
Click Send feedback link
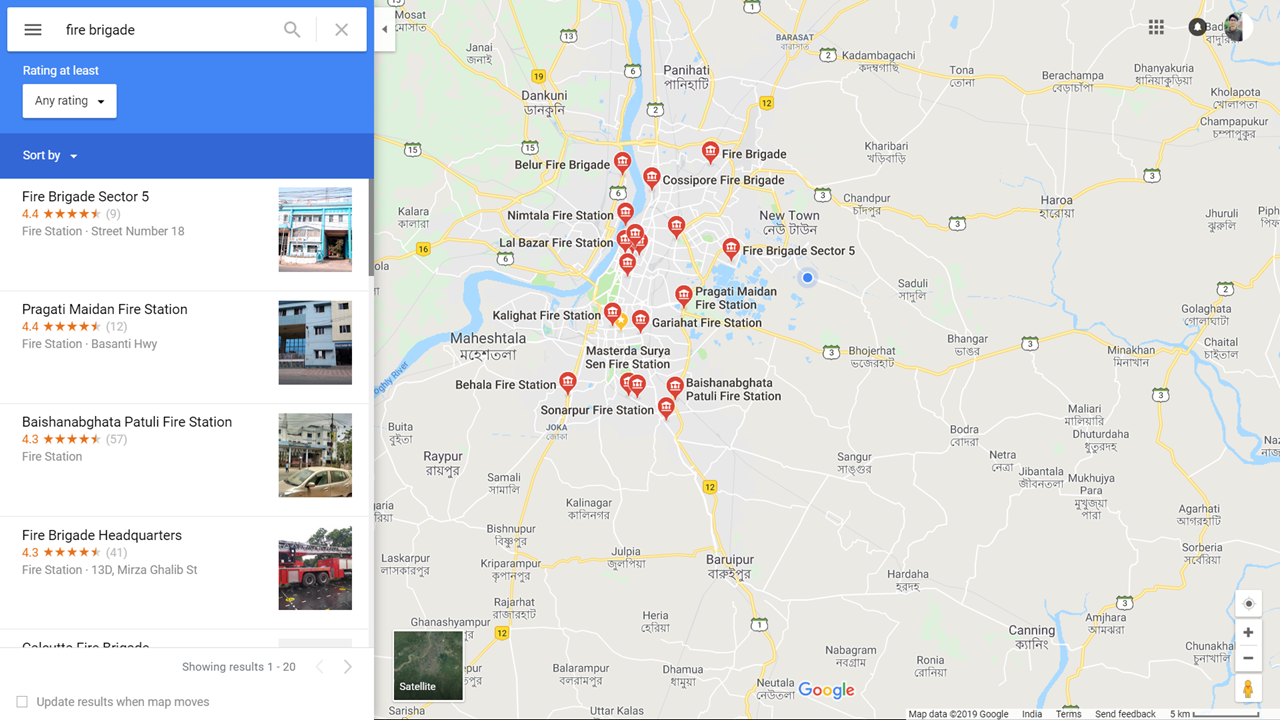[1125, 714]
